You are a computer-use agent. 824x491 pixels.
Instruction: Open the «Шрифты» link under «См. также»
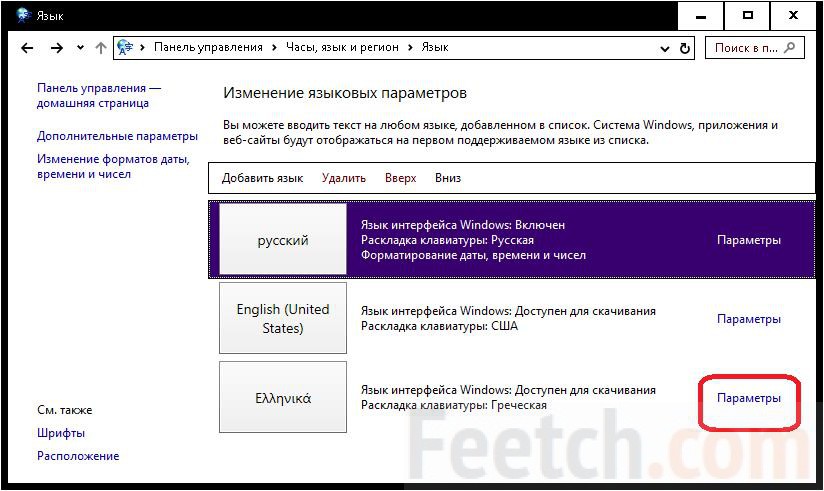[x=61, y=433]
